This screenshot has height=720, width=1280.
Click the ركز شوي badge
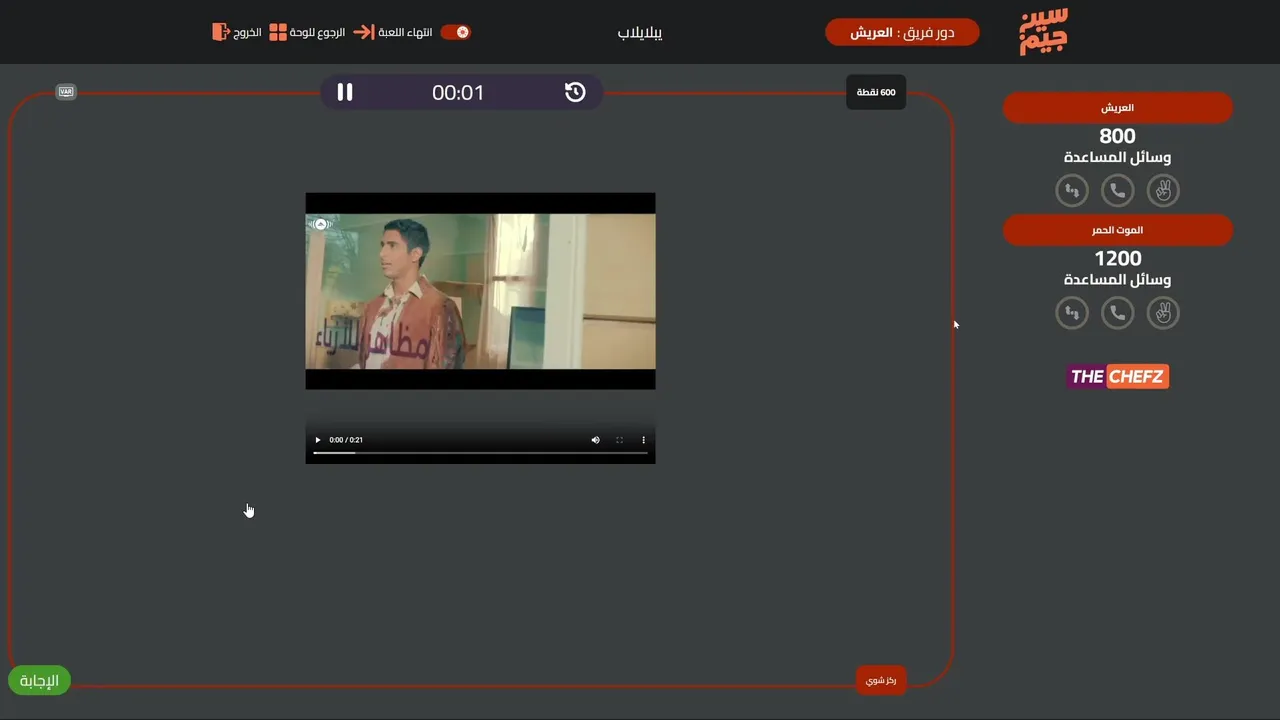881,680
